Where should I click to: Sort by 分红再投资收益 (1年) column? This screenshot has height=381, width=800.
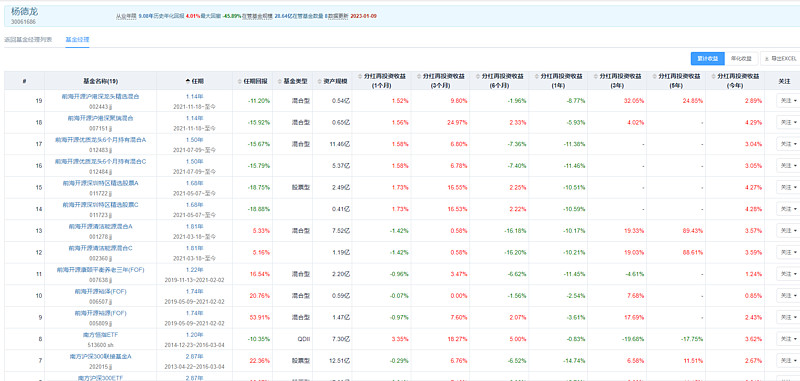558,80
